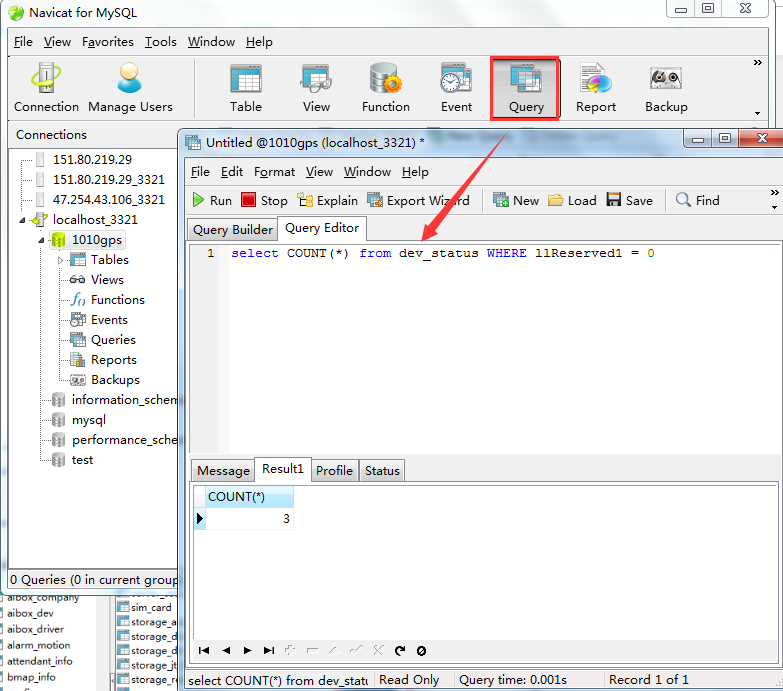Run the current query
The width and height of the screenshot is (783, 691).
[212, 200]
